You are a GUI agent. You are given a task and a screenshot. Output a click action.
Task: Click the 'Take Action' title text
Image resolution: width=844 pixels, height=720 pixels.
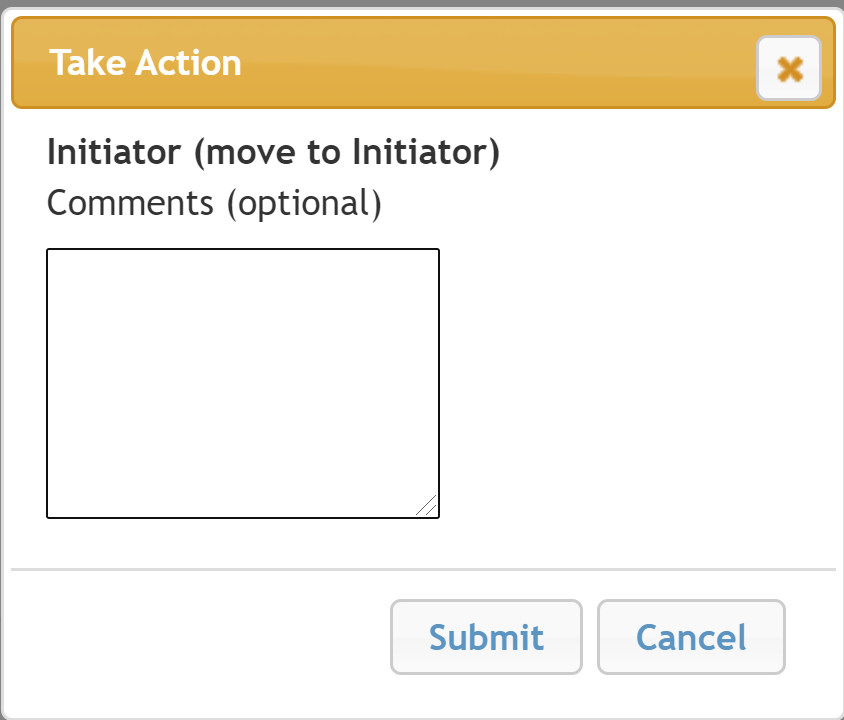pyautogui.click(x=146, y=63)
